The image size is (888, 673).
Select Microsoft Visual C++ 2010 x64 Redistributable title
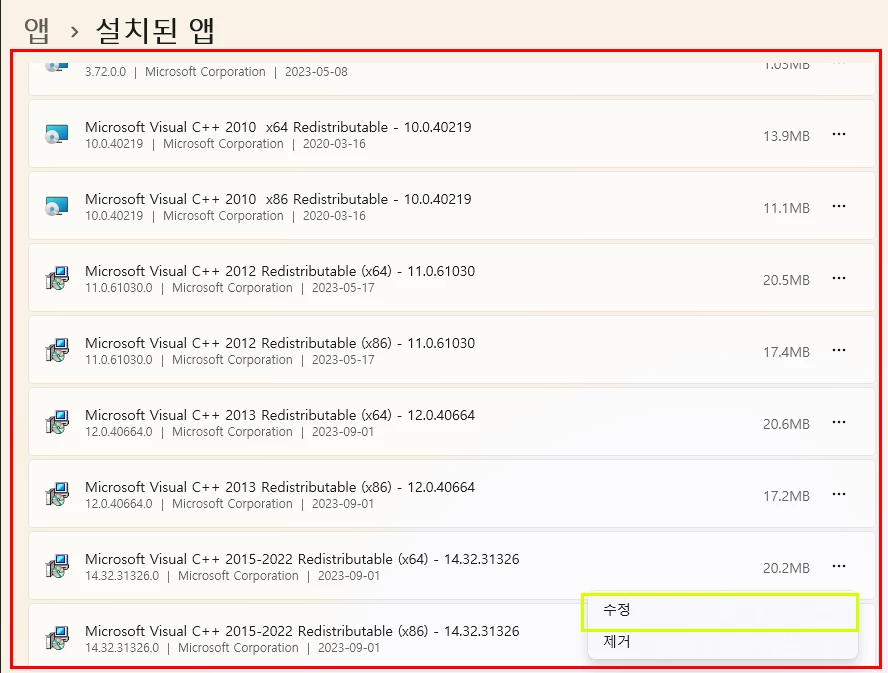pyautogui.click(x=278, y=127)
